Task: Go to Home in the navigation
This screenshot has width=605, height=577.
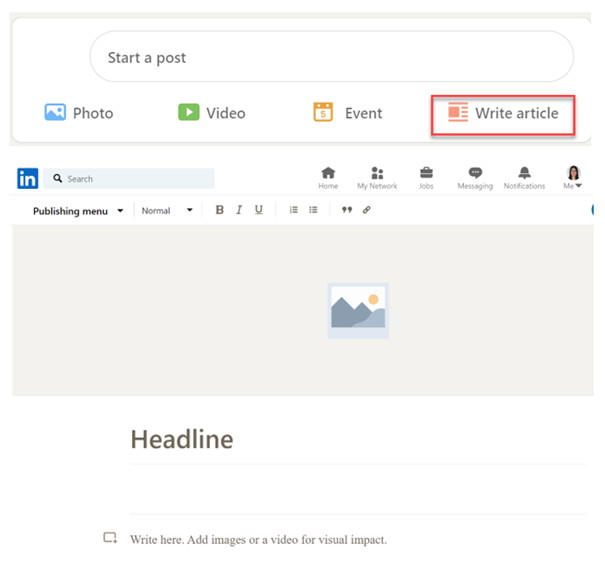Action: (328, 178)
